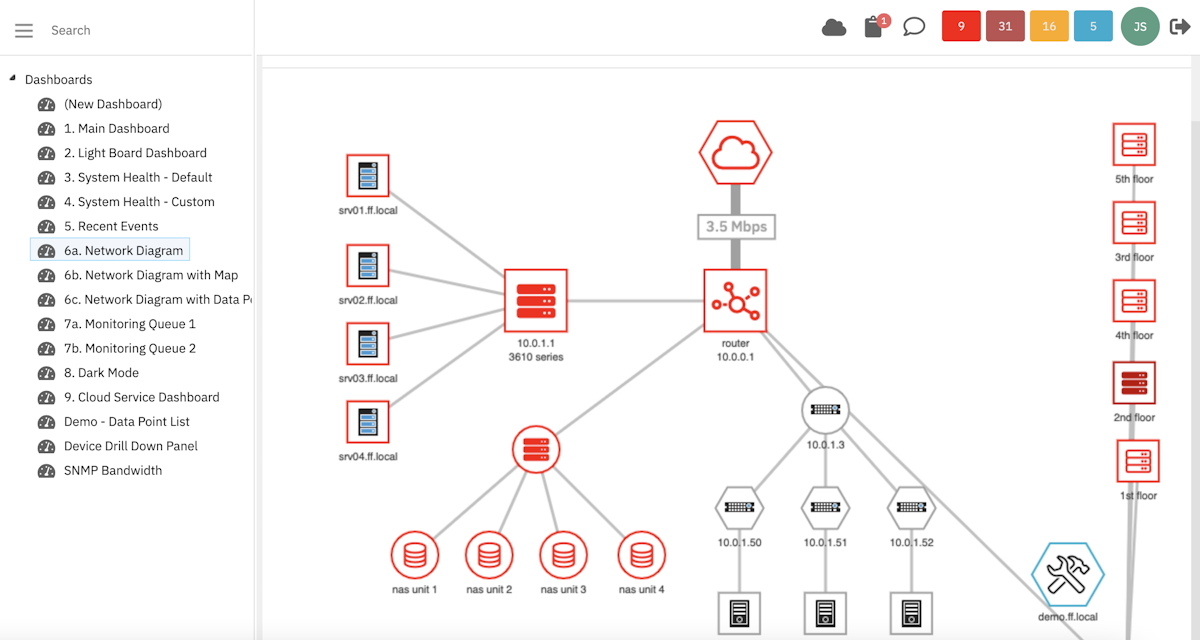The image size is (1200, 640).
Task: Click the demo.ff.local maintenance hexagon icon
Action: 1067,575
